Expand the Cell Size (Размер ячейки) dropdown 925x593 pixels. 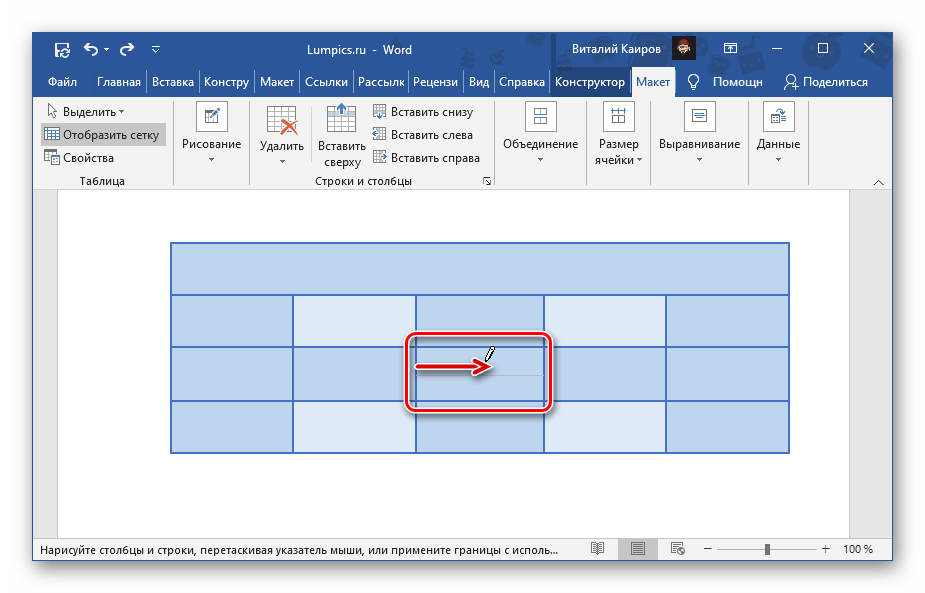619,151
